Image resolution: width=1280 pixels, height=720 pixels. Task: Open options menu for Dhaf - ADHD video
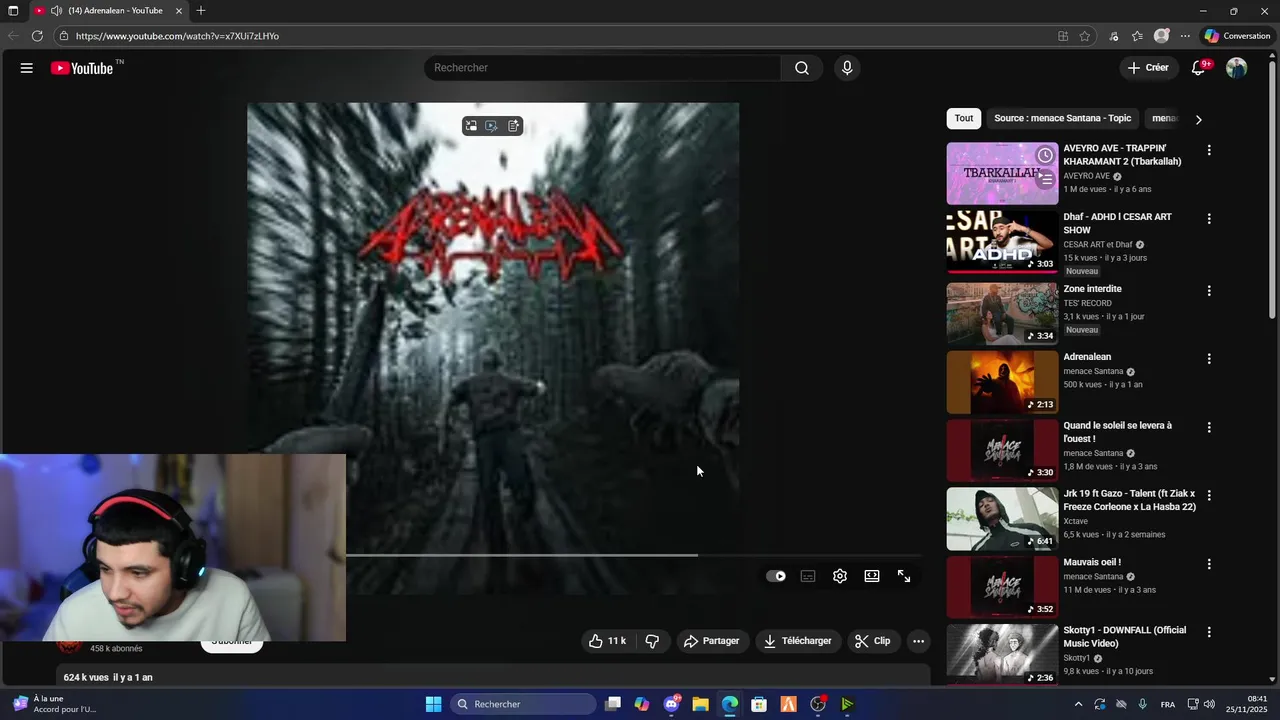pos(1209,218)
